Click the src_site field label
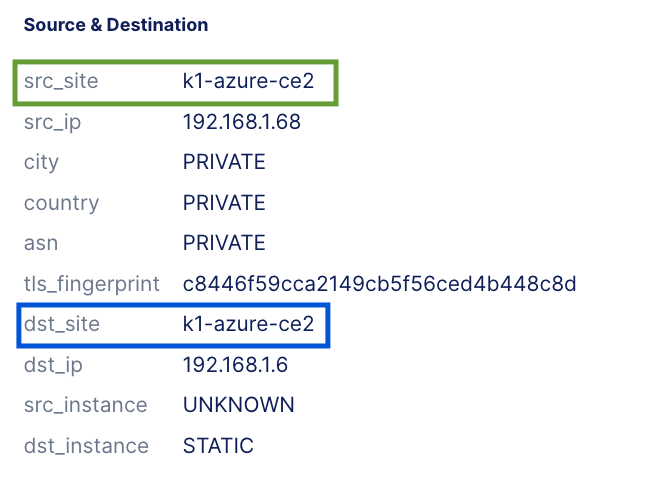The width and height of the screenshot is (650, 484). pos(61,82)
